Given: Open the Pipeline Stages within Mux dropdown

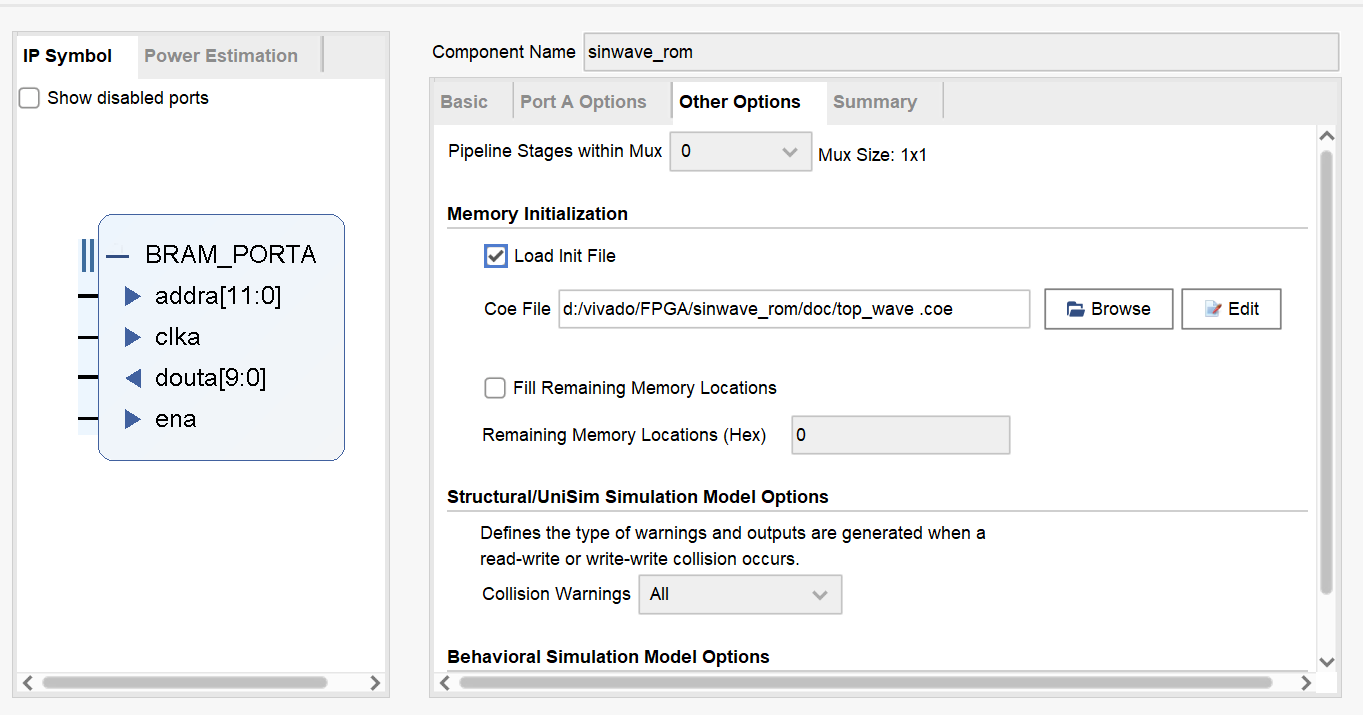Looking at the screenshot, I should (740, 152).
